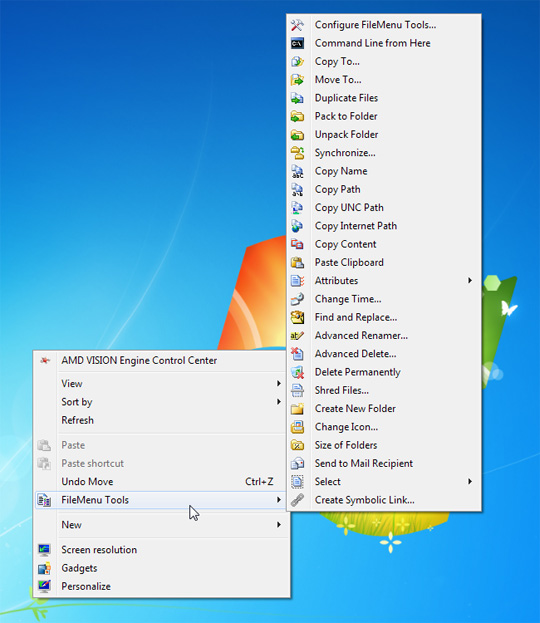Screen dimensions: 540x623
Task: Click the Command Line from Here console icon
Action: [297, 43]
